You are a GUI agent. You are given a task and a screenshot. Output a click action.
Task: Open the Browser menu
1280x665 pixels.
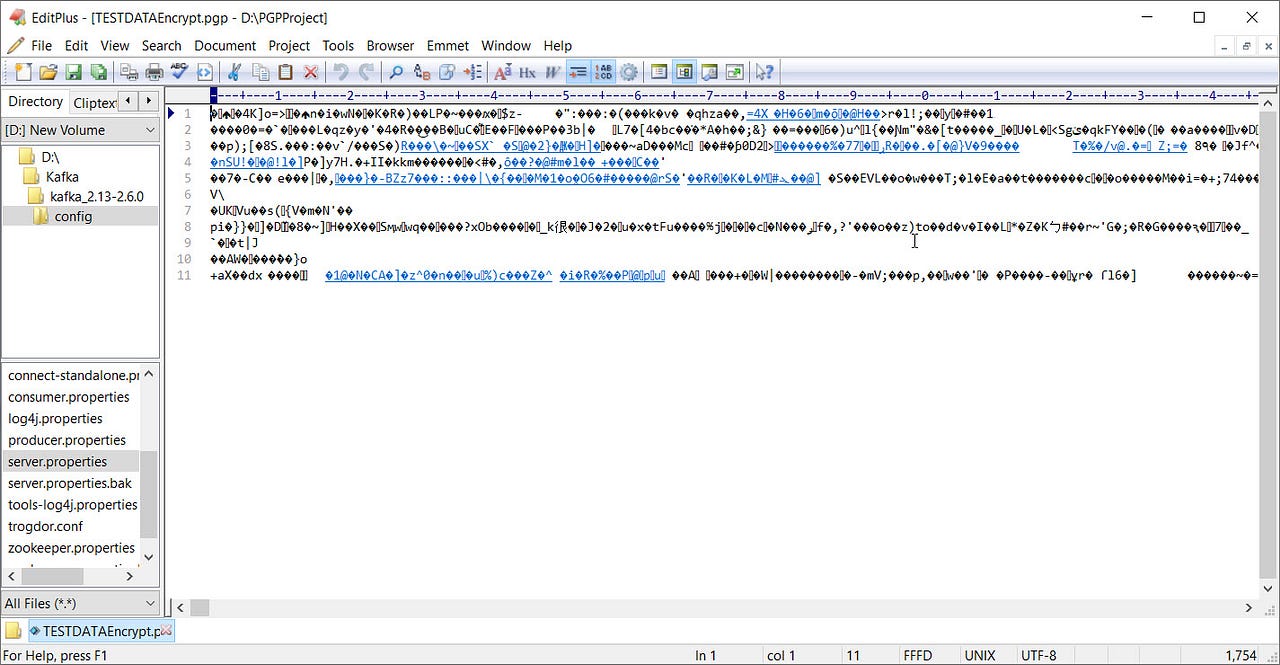tap(390, 45)
